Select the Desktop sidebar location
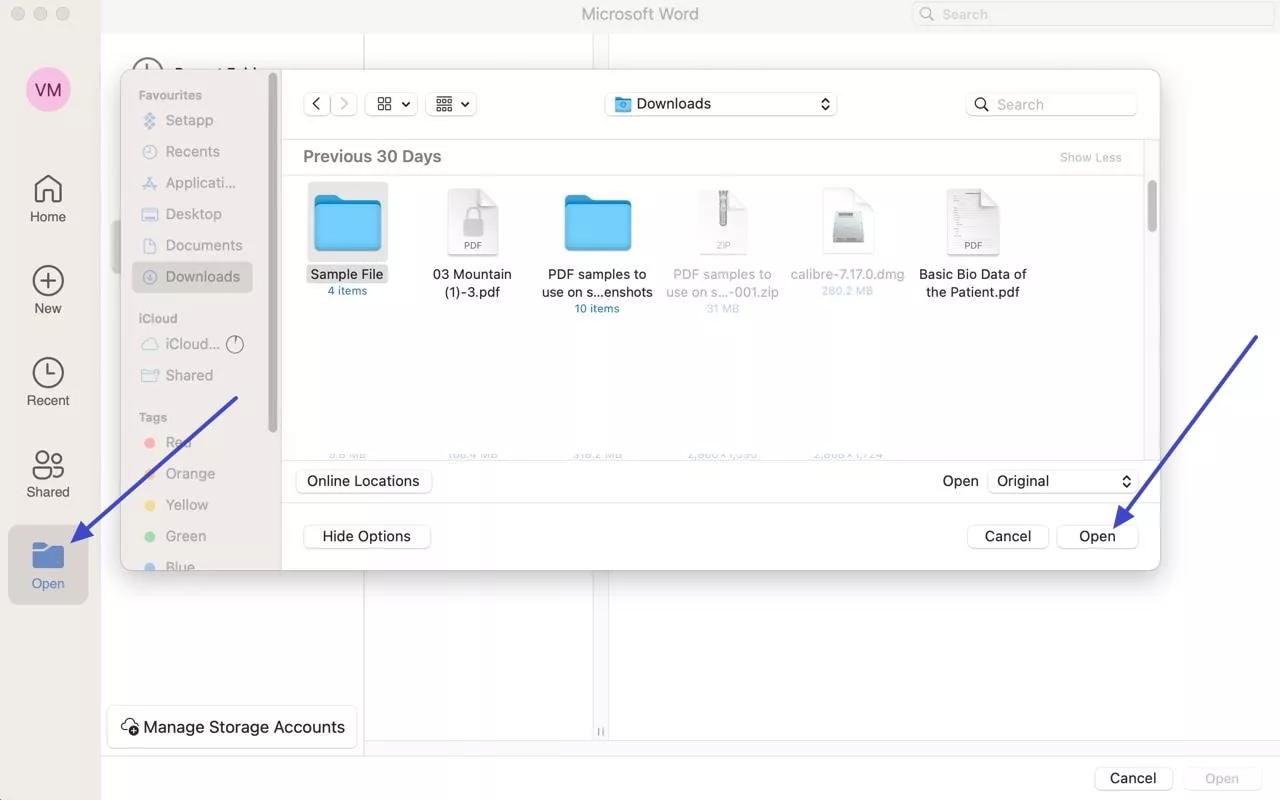1280x800 pixels. (192, 213)
